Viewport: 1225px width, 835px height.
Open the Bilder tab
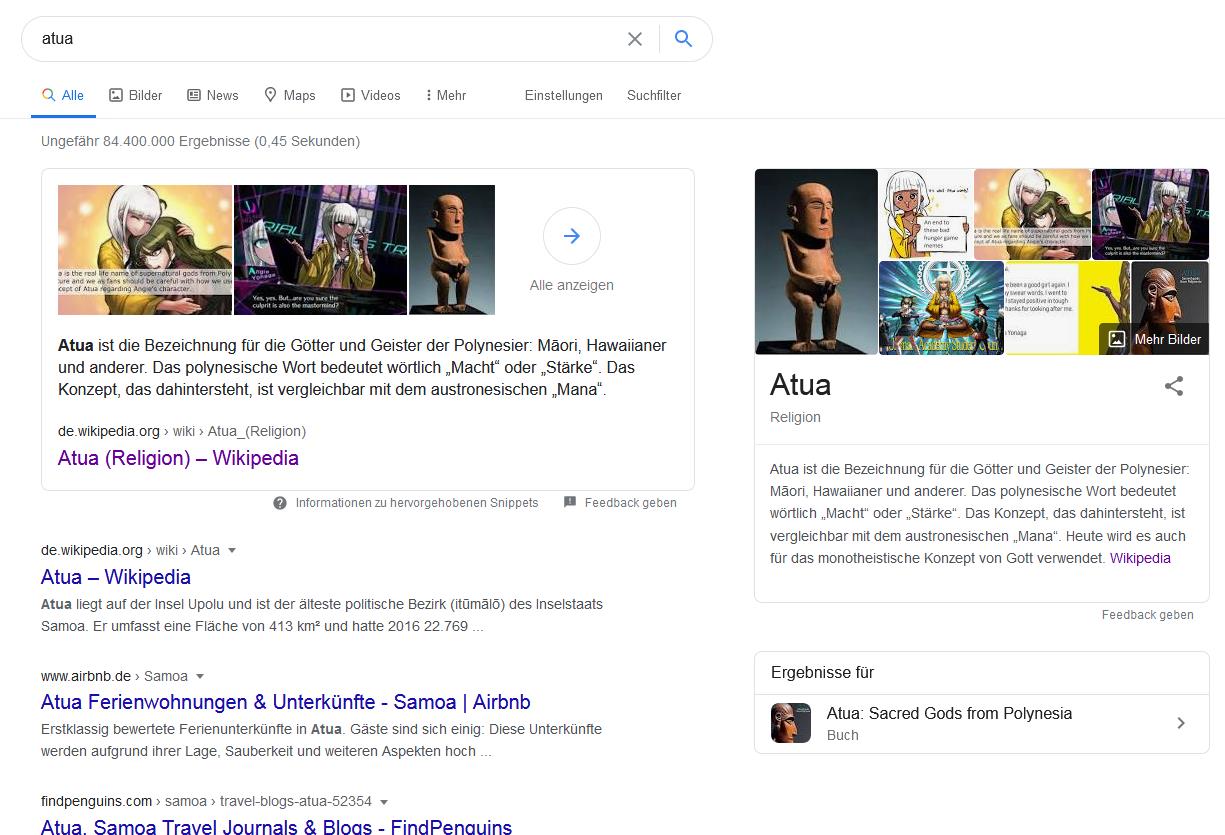(x=135, y=95)
